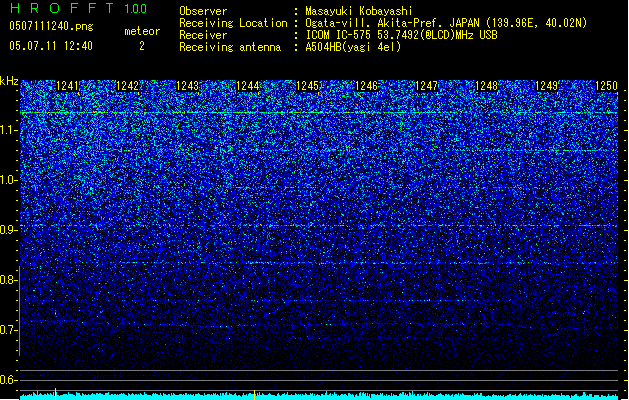Click the 1.0 kHz axis label
629x400 pixels.
click(x=9, y=180)
